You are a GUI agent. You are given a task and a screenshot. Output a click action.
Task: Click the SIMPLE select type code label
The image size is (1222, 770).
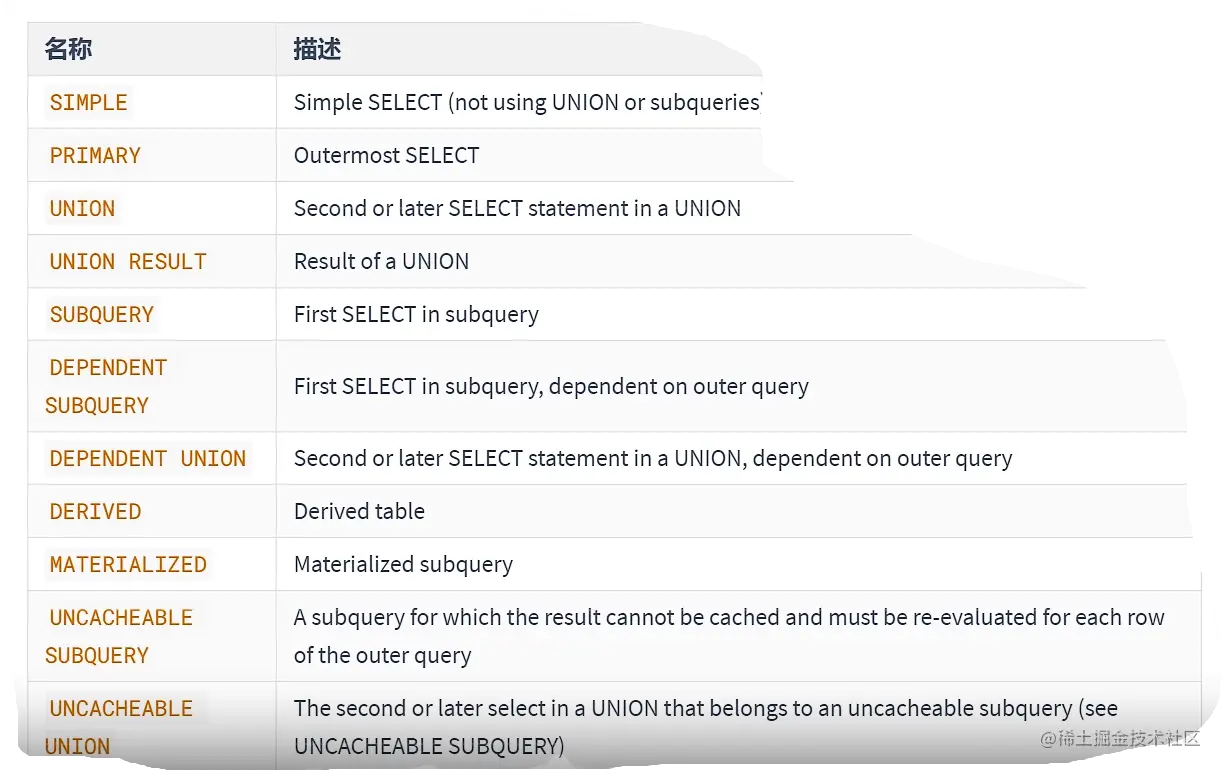point(89,102)
